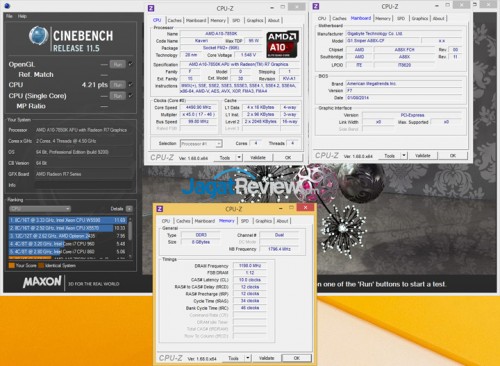Click the DRAM Frequency value field

pos(250,266)
